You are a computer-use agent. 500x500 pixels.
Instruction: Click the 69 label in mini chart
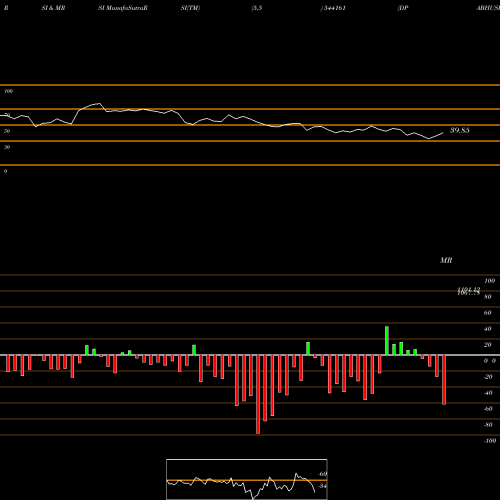(323, 474)
